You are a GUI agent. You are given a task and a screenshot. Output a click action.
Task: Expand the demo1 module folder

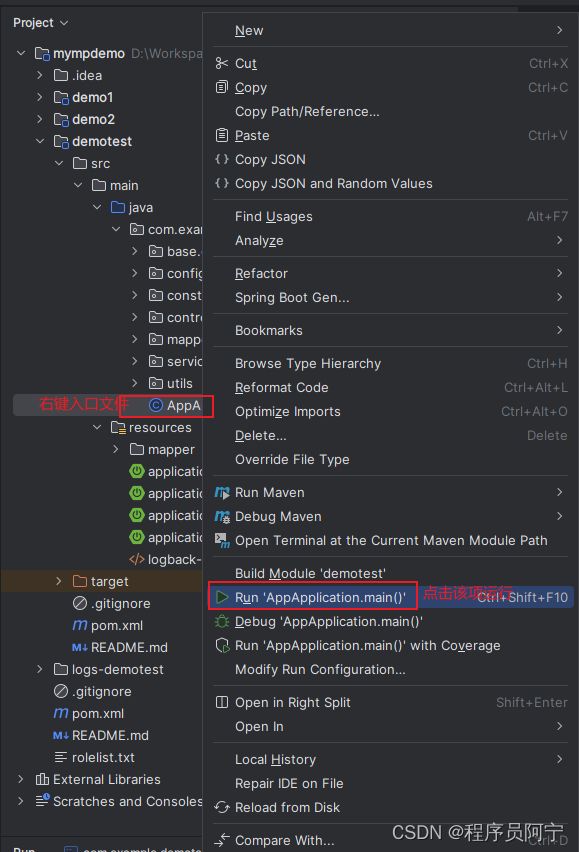pyautogui.click(x=40, y=97)
